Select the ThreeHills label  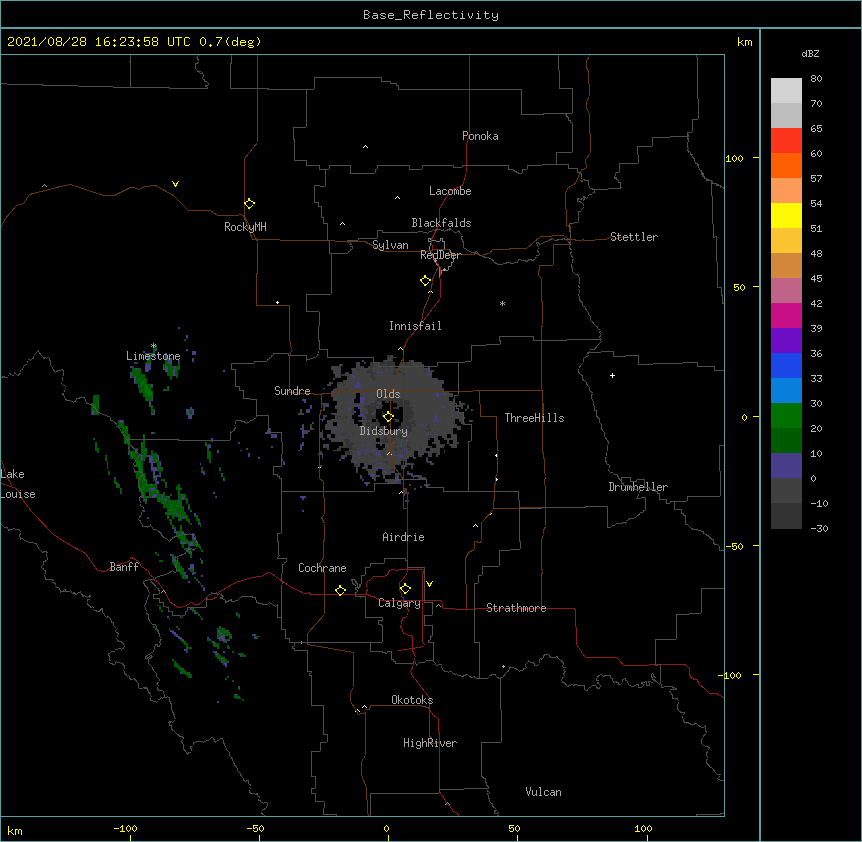tap(534, 418)
